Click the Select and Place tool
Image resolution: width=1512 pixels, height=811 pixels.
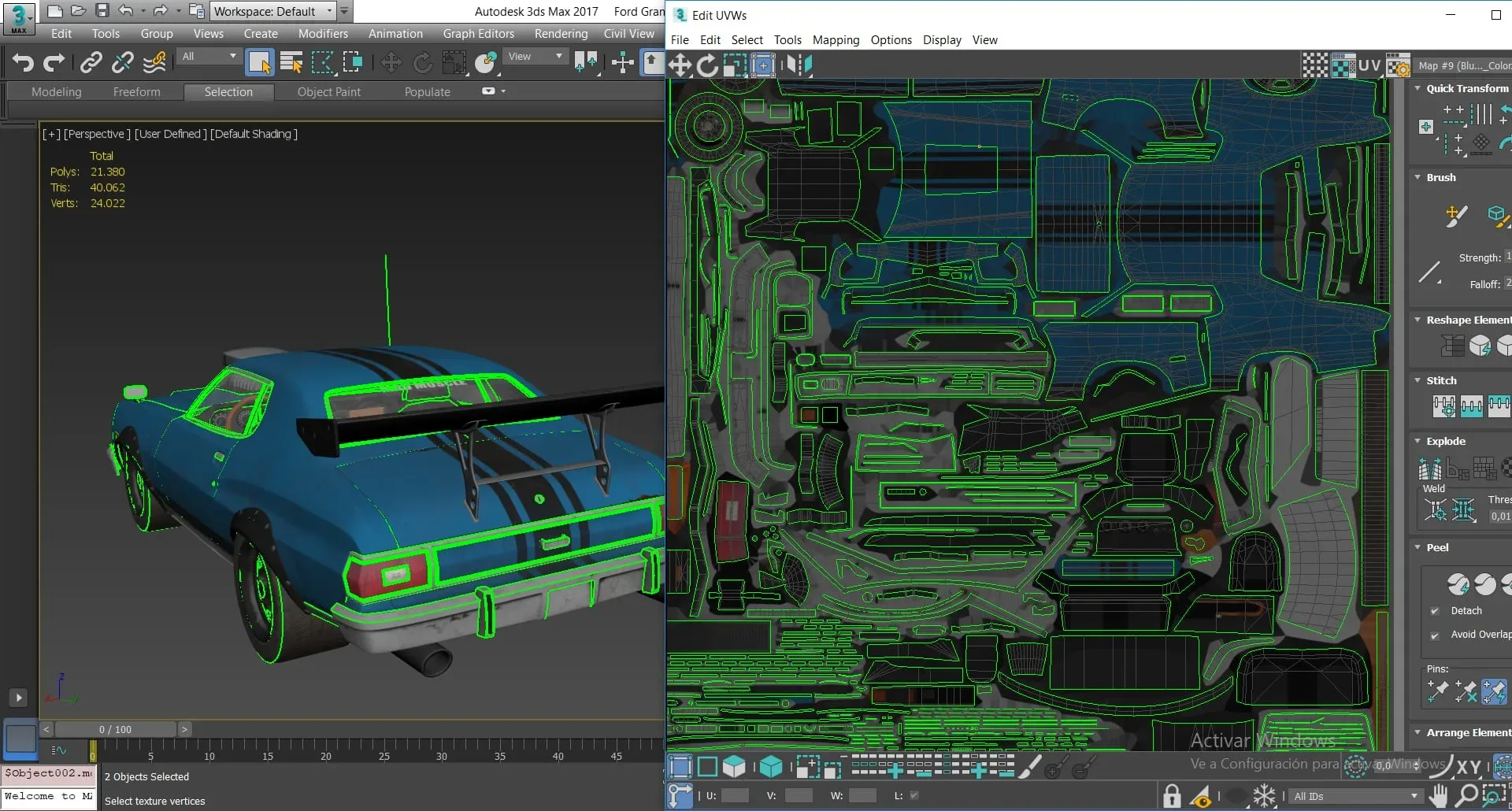tap(486, 62)
